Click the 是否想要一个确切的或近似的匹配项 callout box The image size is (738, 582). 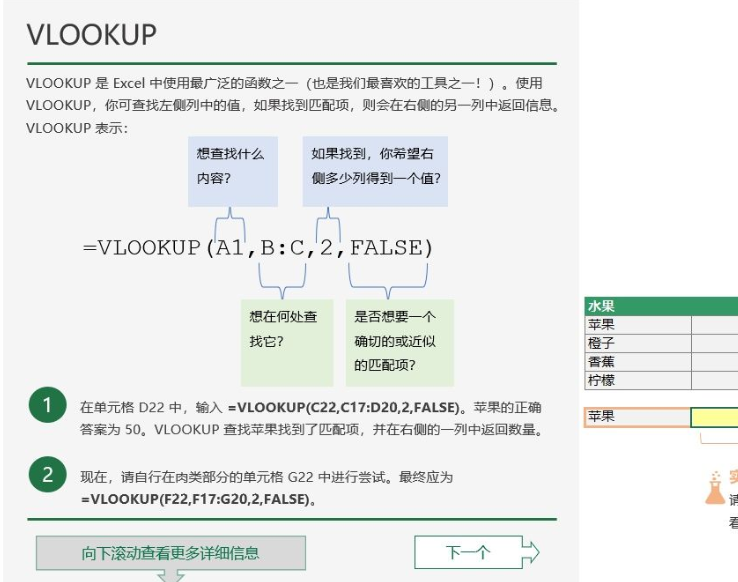point(400,343)
